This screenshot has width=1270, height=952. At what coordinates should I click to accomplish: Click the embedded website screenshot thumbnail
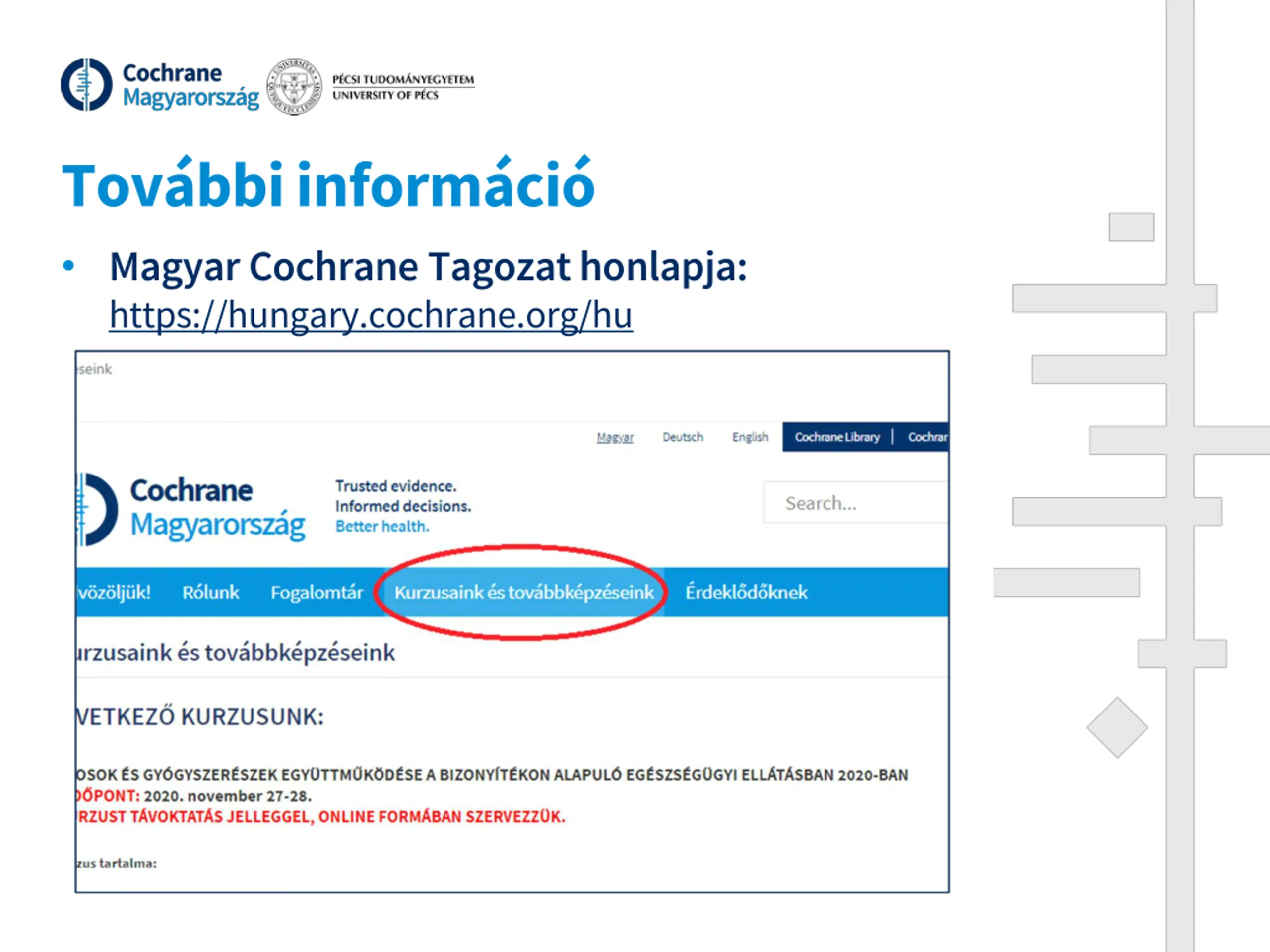pyautogui.click(x=511, y=621)
